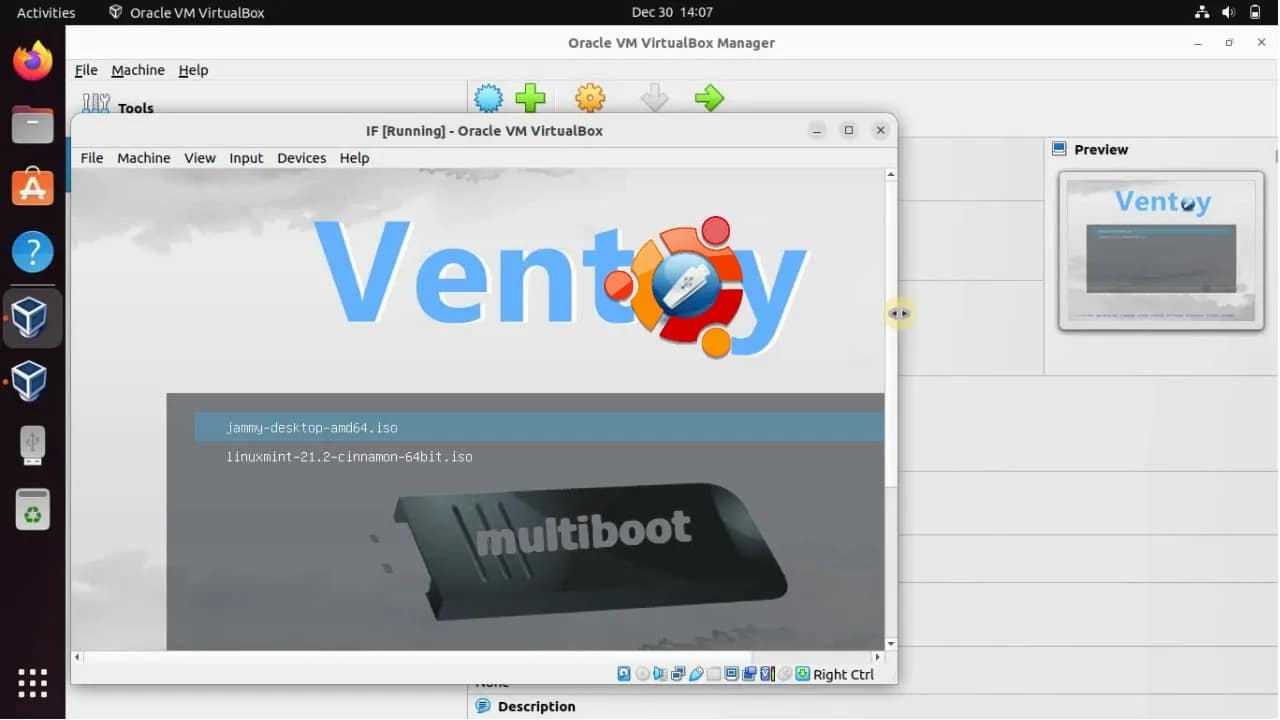Click the Settings gear in the Manager toolbar
Screen dimensions: 1280x720
point(589,97)
